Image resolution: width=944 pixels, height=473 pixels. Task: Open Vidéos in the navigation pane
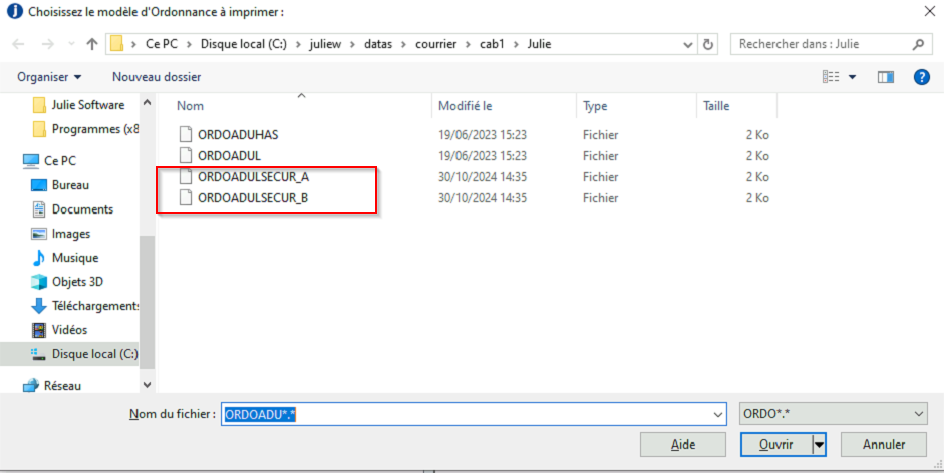coord(59,330)
